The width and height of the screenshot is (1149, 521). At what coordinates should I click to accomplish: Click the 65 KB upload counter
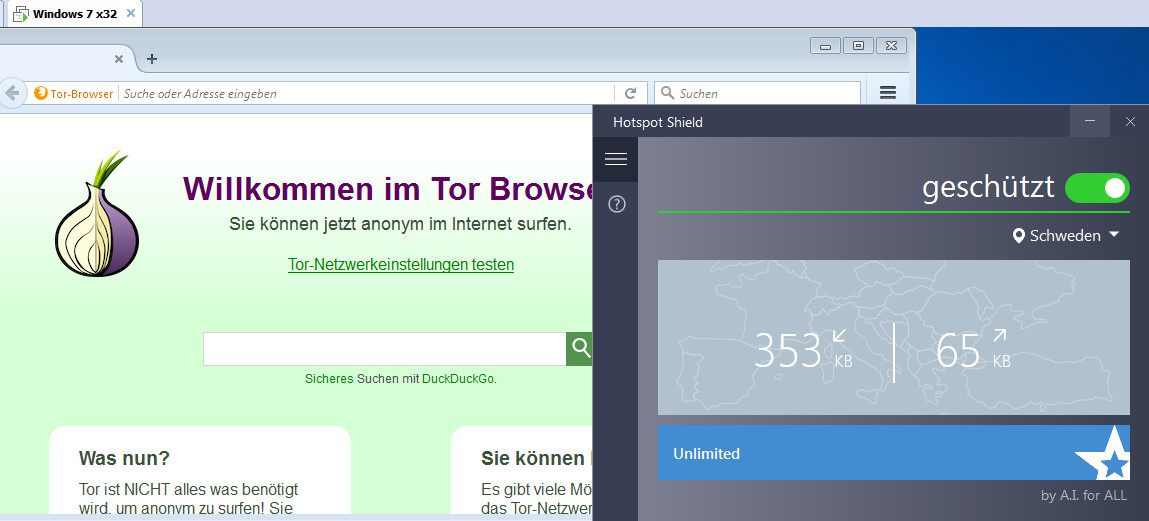tap(973, 350)
